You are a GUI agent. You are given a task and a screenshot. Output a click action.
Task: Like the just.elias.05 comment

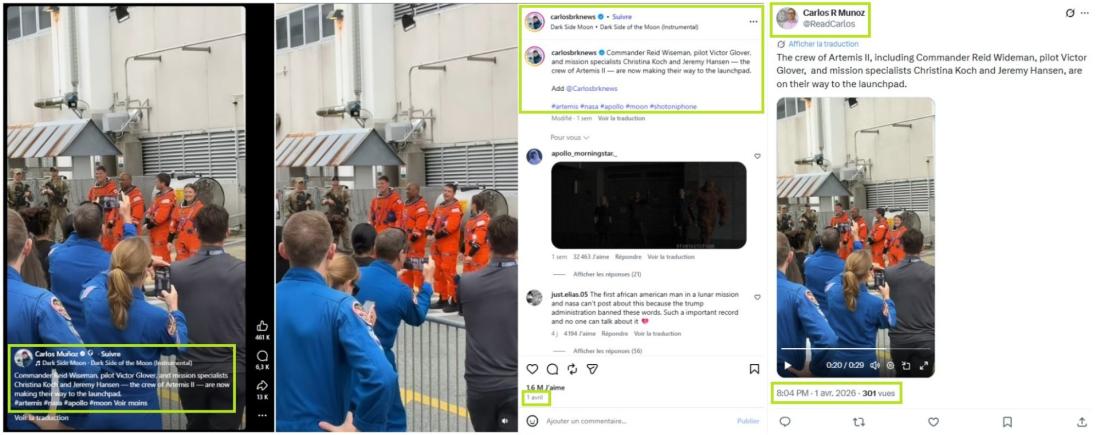757,297
